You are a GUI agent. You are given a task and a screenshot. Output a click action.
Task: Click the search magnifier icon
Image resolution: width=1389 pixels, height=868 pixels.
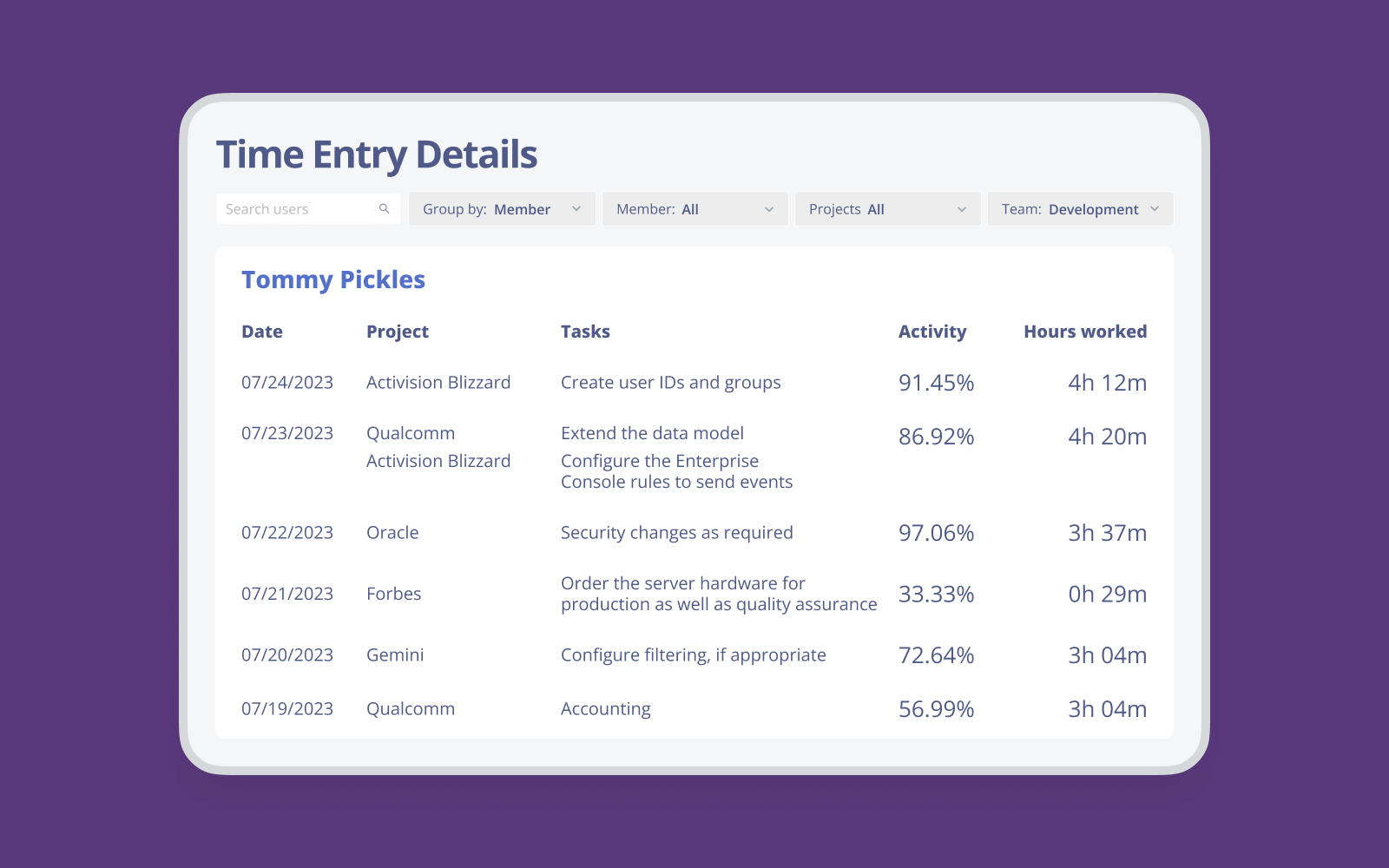click(385, 209)
